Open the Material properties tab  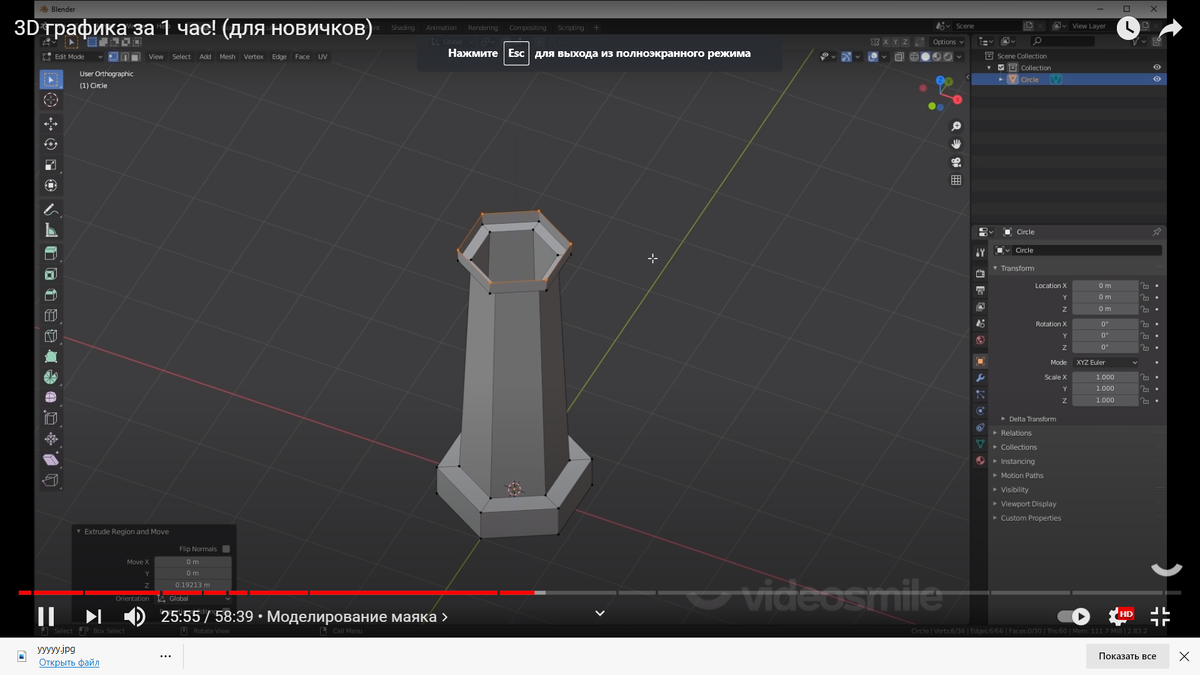coord(980,460)
